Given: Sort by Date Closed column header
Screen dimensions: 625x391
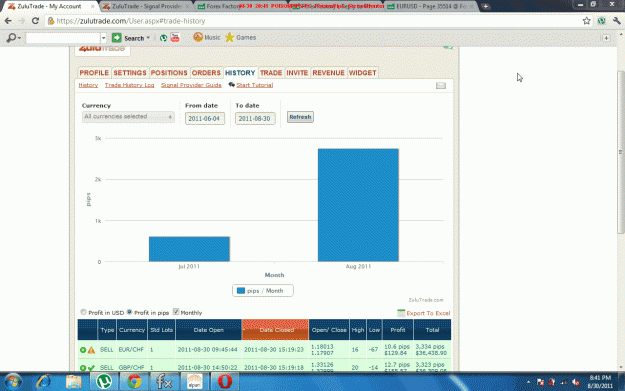Looking at the screenshot, I should pos(275,330).
